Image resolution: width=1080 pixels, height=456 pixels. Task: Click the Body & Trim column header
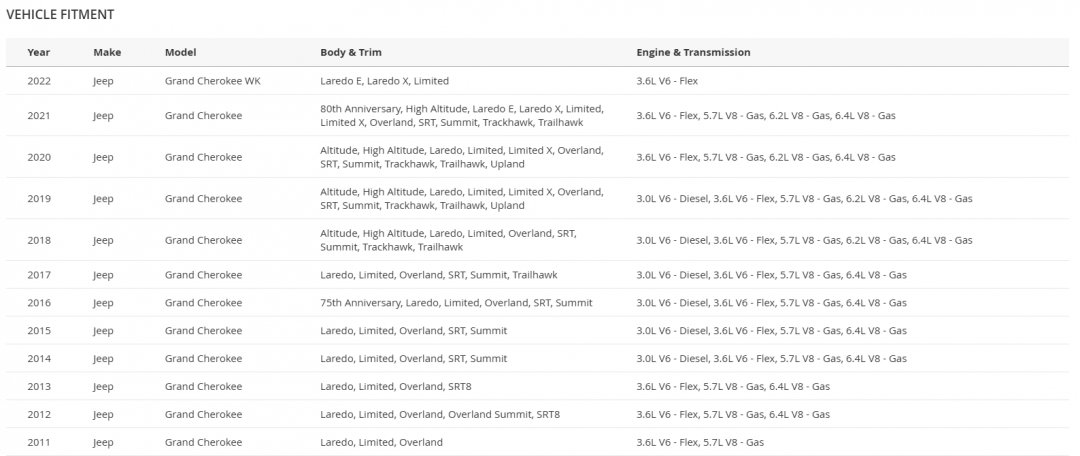tap(350, 52)
